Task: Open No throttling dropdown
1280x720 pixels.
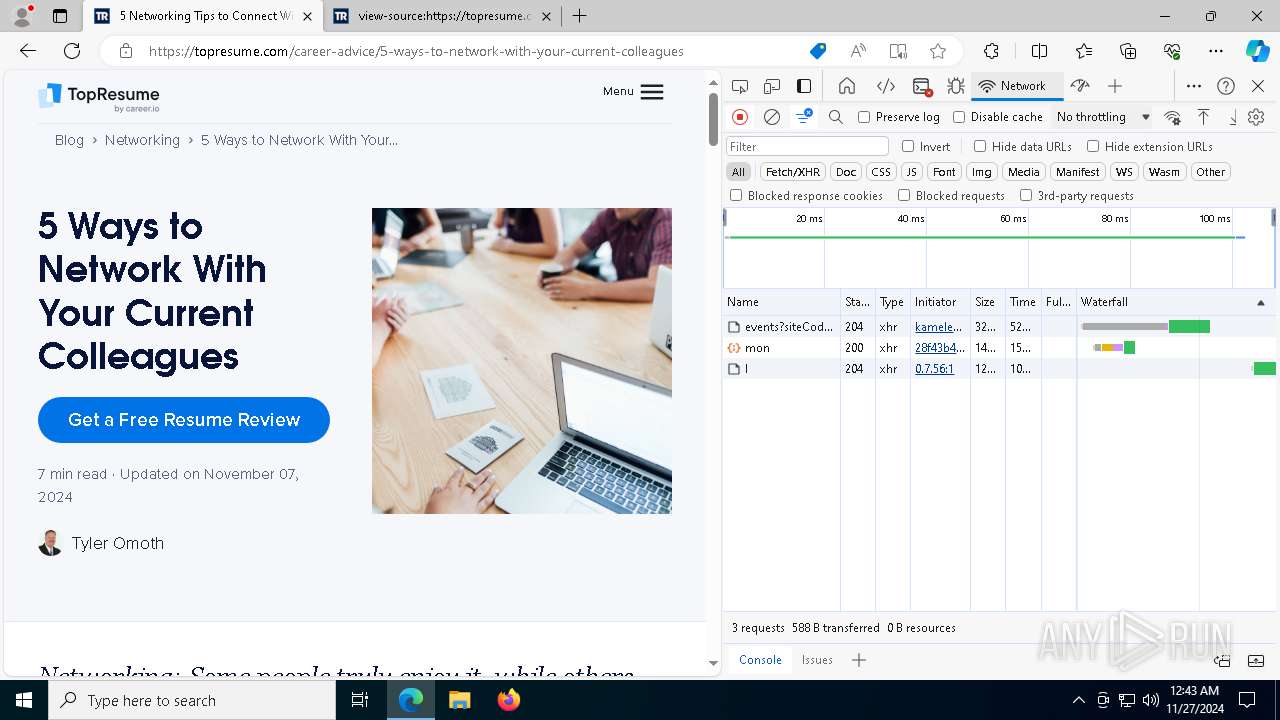Action: pyautogui.click(x=1103, y=117)
